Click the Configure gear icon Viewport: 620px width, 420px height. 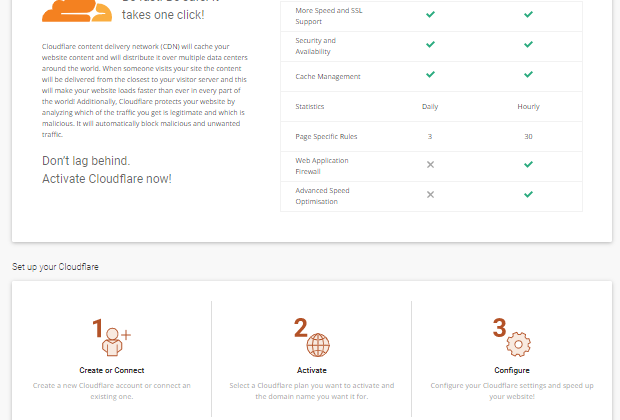click(518, 344)
